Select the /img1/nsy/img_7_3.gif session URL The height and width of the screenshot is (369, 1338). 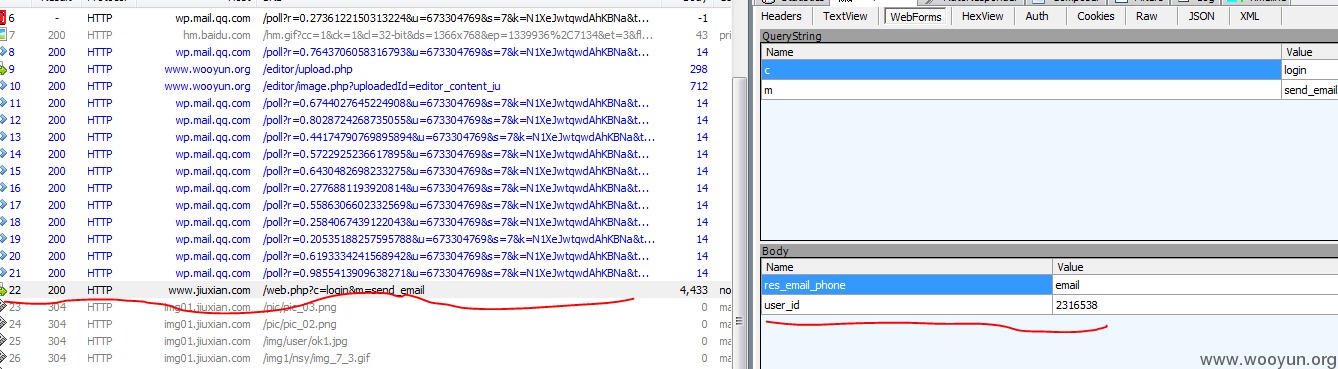(x=318, y=358)
